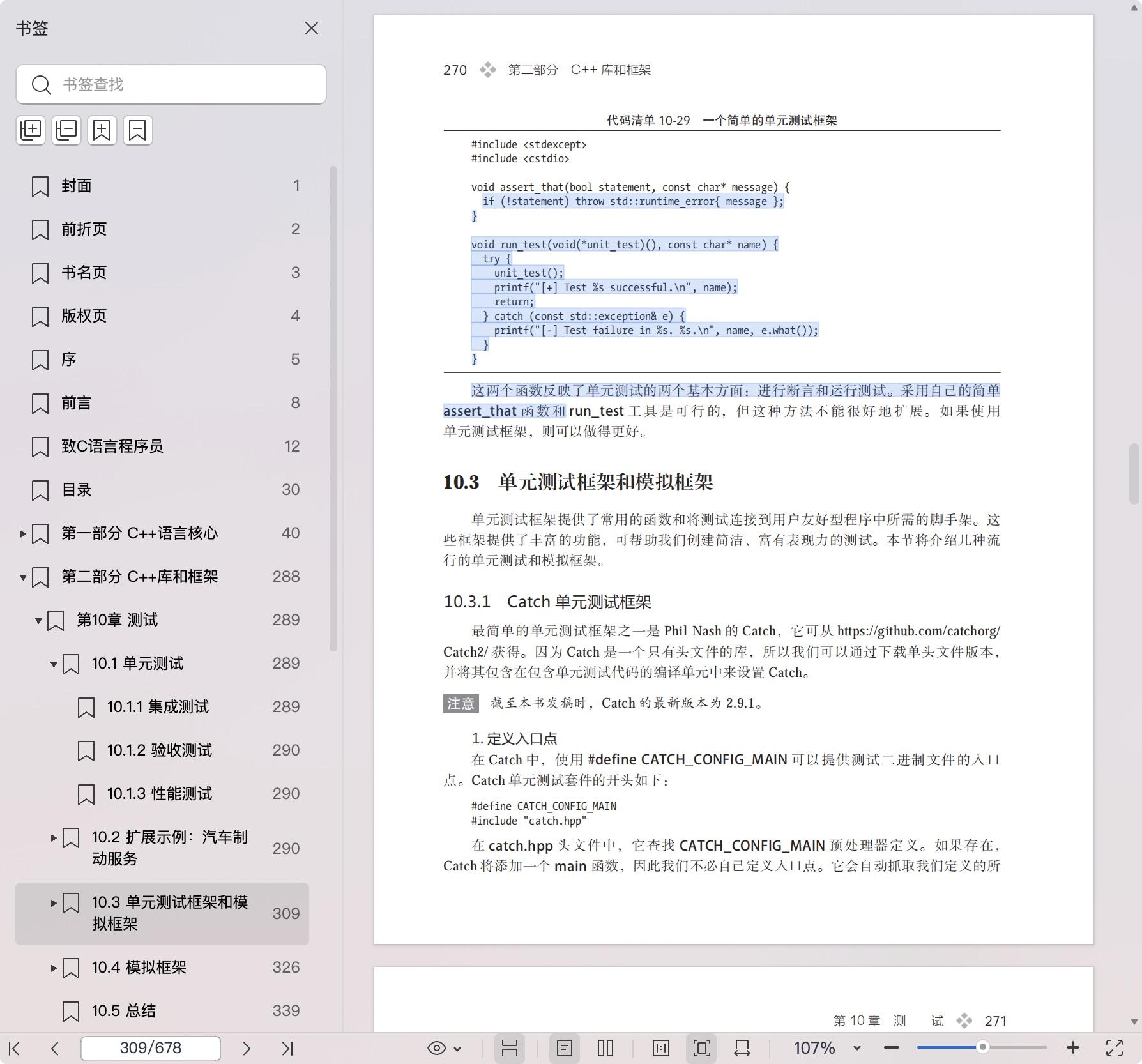Click the page number field 309/678
The image size is (1142, 1064).
151,1048
